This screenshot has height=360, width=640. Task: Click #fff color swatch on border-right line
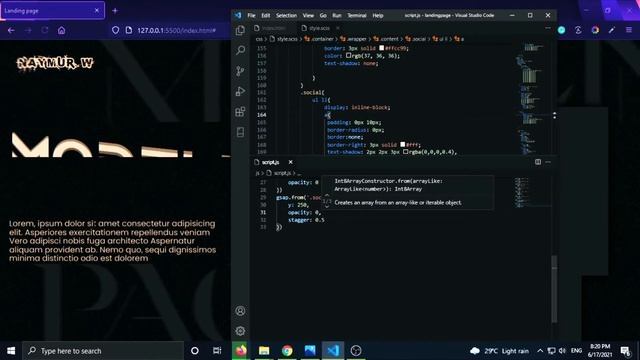point(402,144)
